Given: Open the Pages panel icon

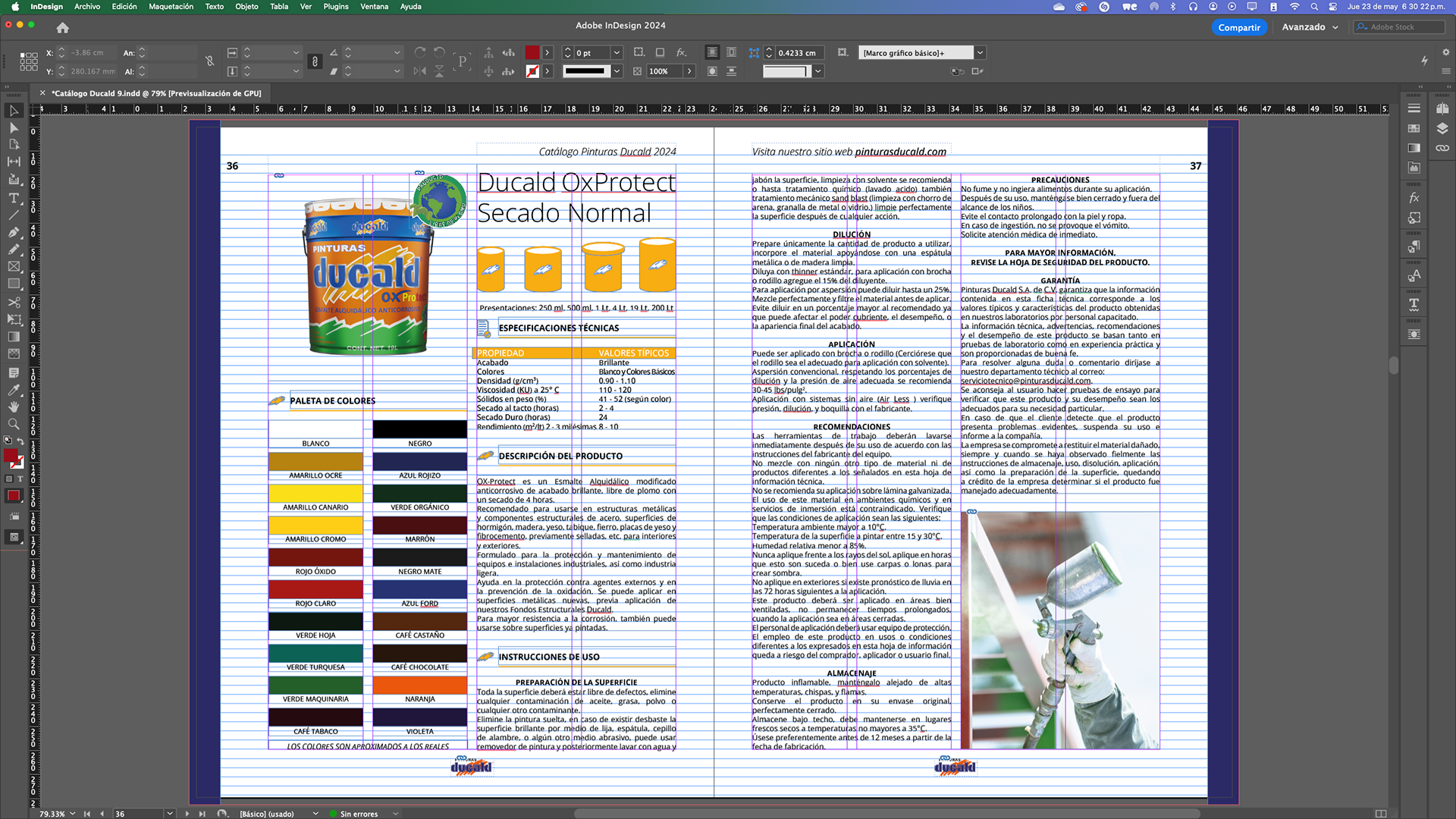Looking at the screenshot, I should [x=1442, y=108].
